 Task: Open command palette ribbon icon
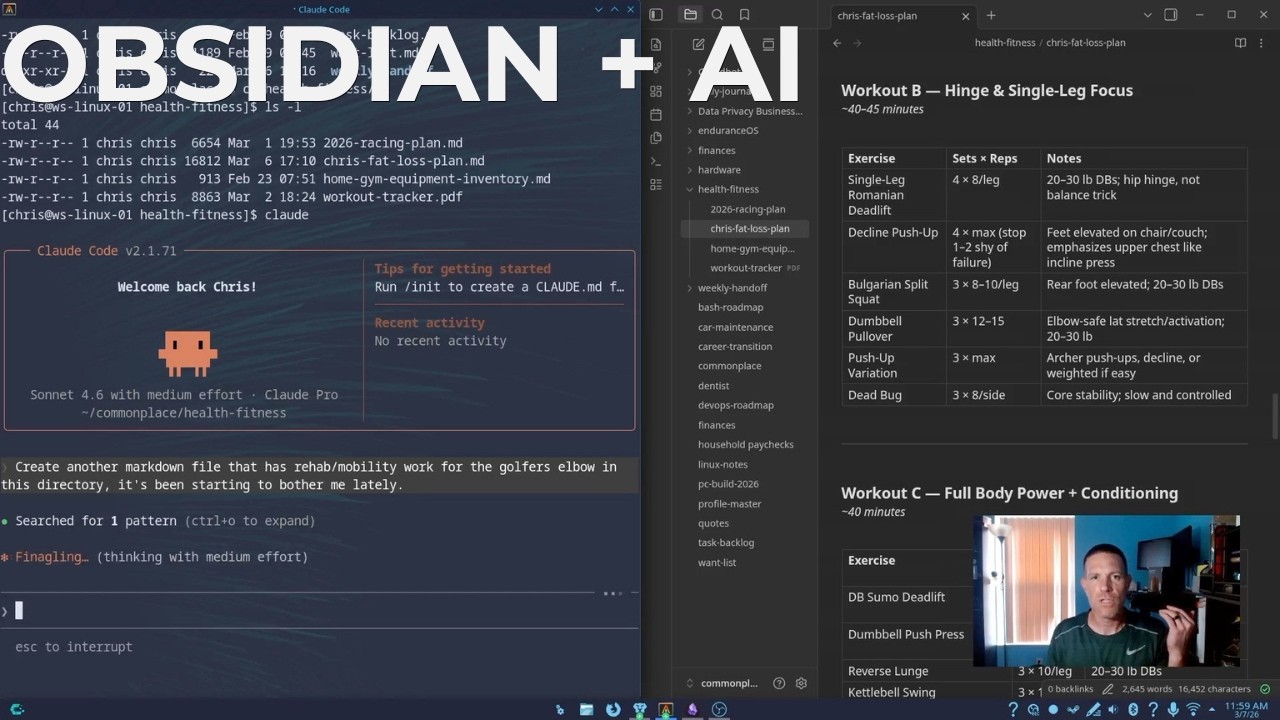pos(656,161)
